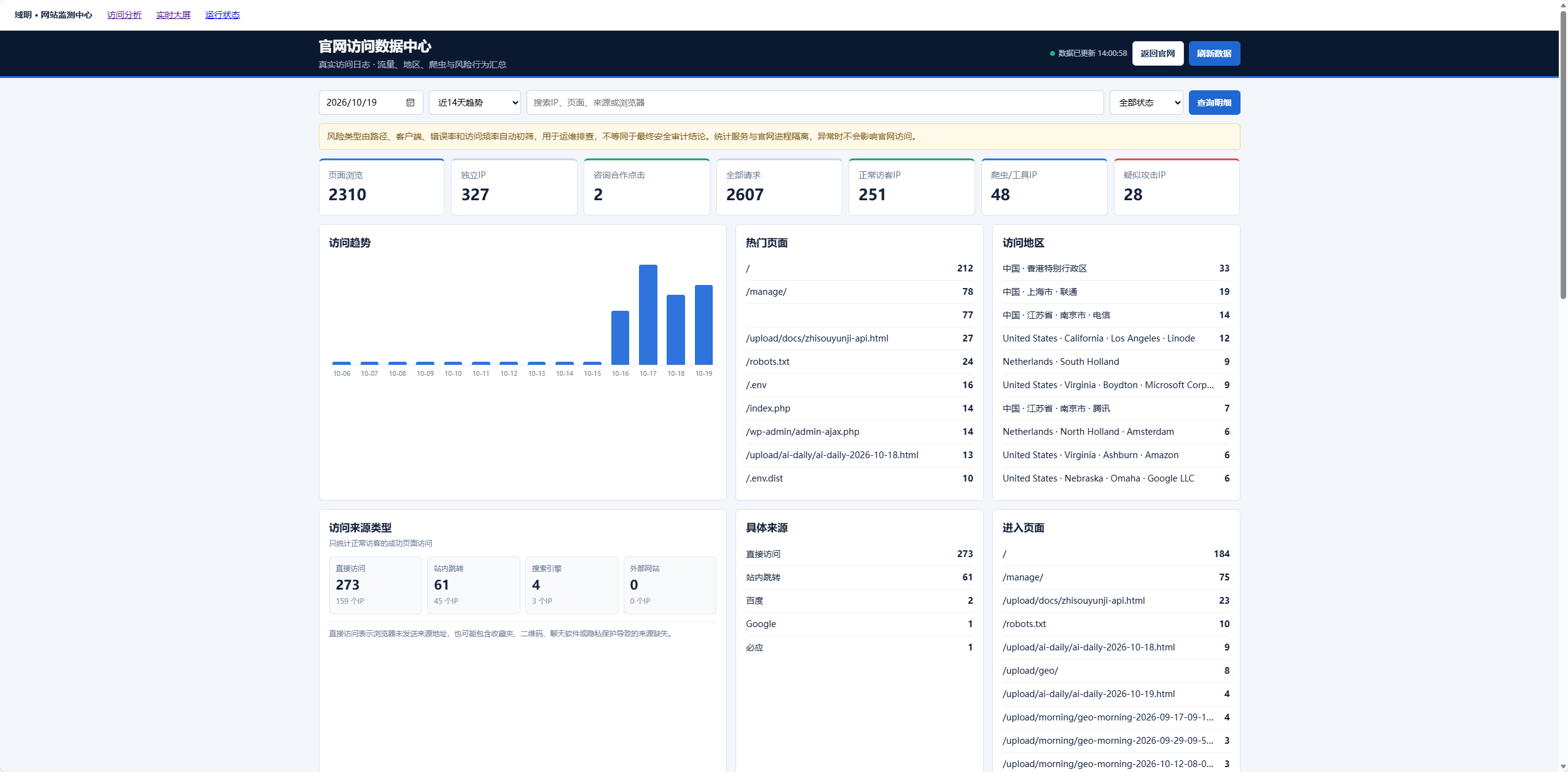The width and height of the screenshot is (1568, 772).
Task: Click /manage/ row in 进入页面
Action: 1116,577
